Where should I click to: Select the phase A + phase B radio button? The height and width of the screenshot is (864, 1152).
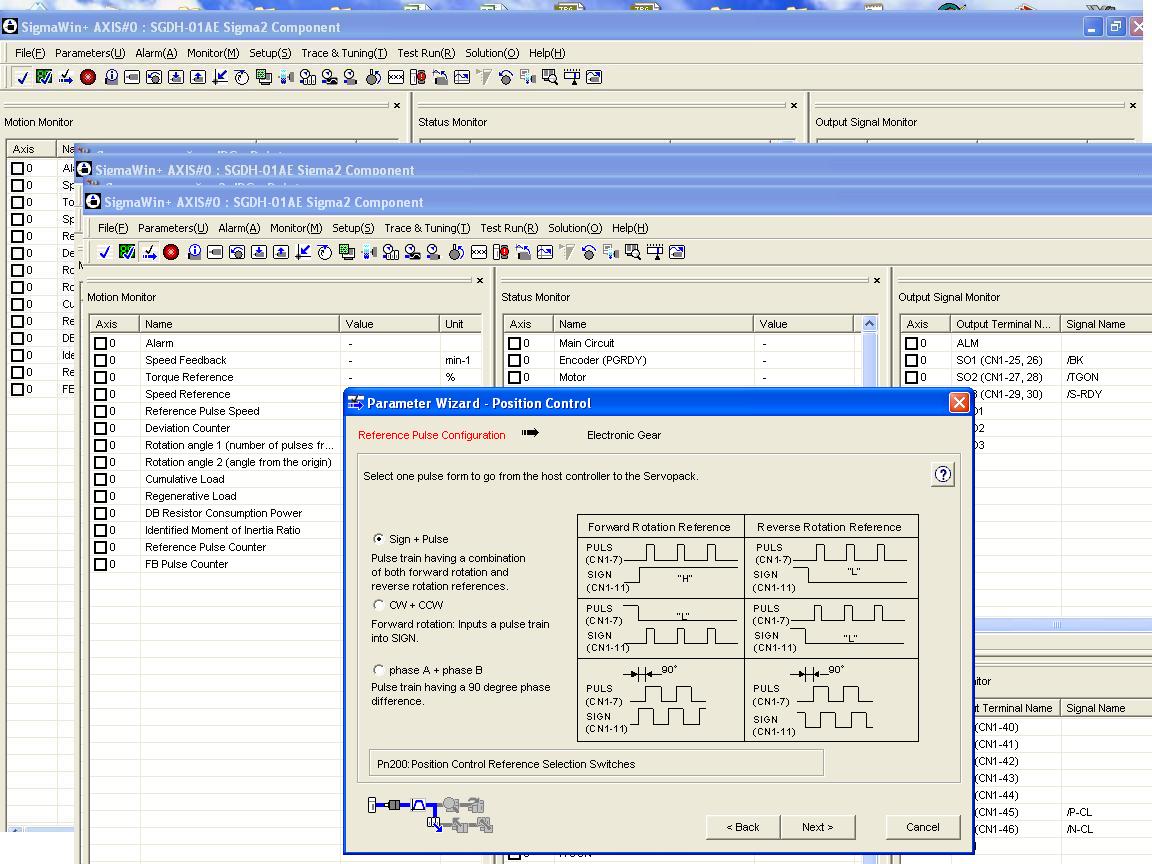click(x=378, y=669)
